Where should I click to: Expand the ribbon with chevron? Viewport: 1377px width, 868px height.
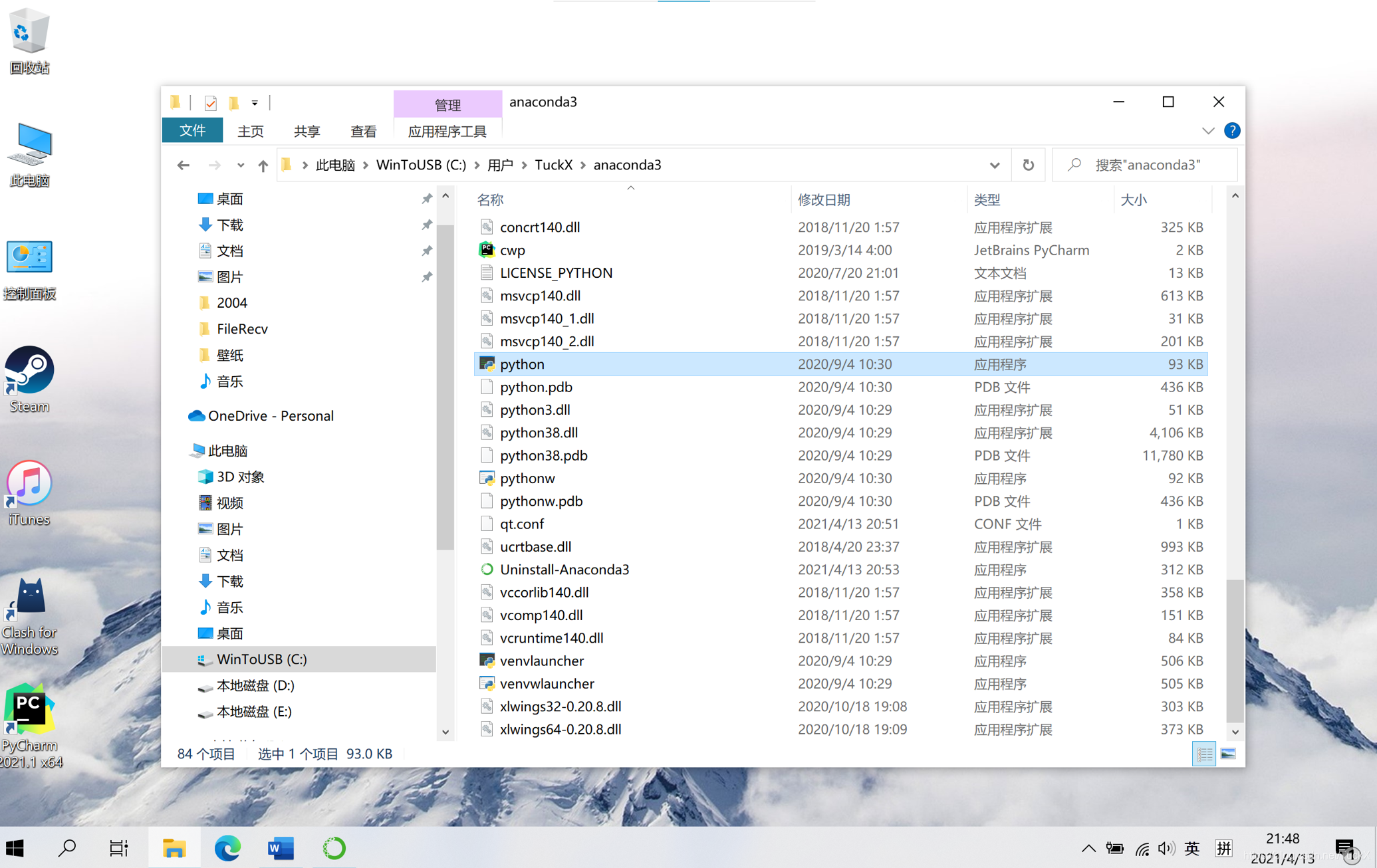[x=1208, y=131]
